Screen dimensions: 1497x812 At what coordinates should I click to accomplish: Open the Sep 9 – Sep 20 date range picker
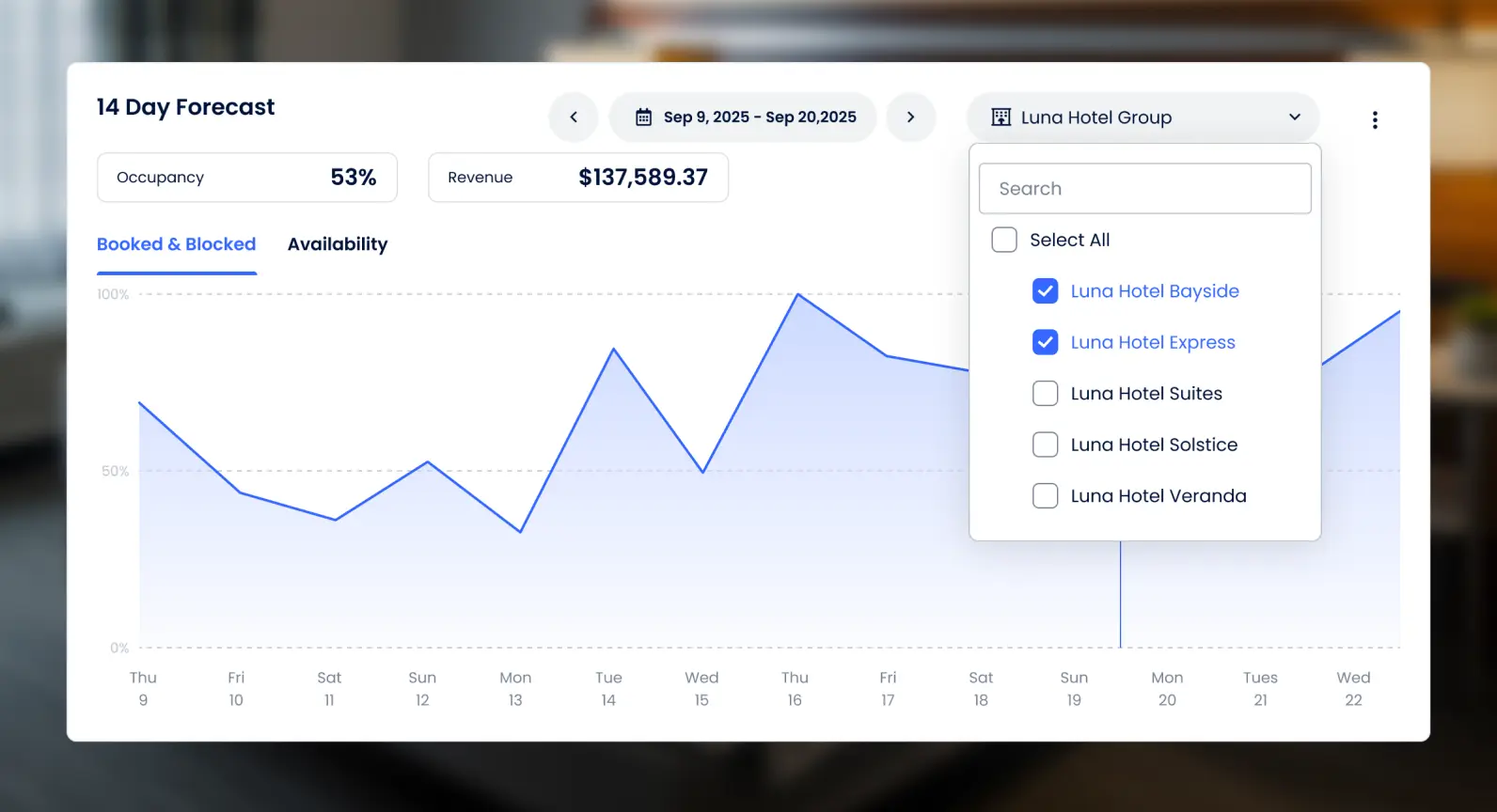pos(759,117)
